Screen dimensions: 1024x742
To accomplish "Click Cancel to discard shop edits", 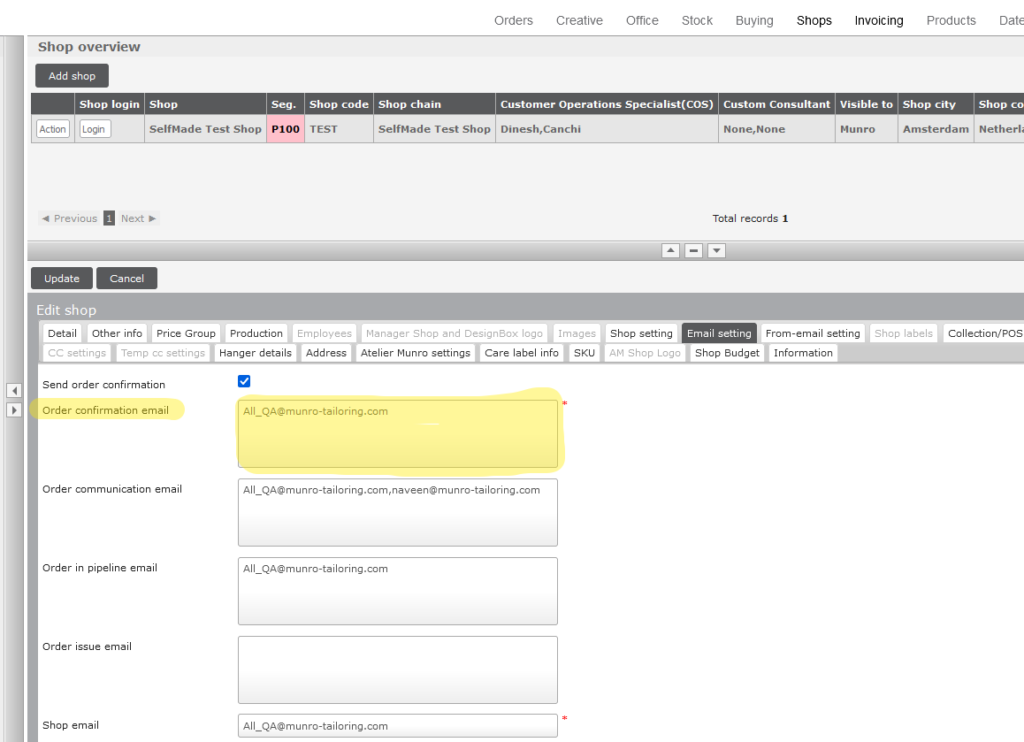I will pyautogui.click(x=127, y=278).
